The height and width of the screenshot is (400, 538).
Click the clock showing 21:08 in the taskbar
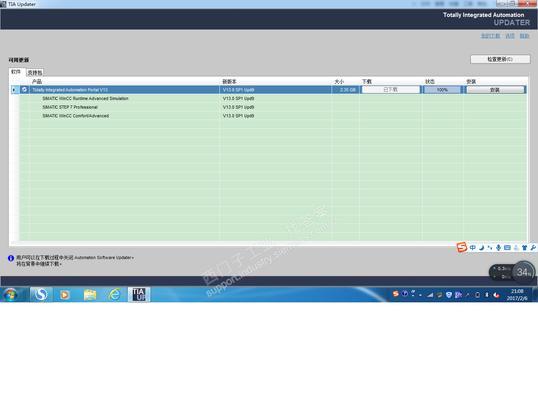(517, 295)
